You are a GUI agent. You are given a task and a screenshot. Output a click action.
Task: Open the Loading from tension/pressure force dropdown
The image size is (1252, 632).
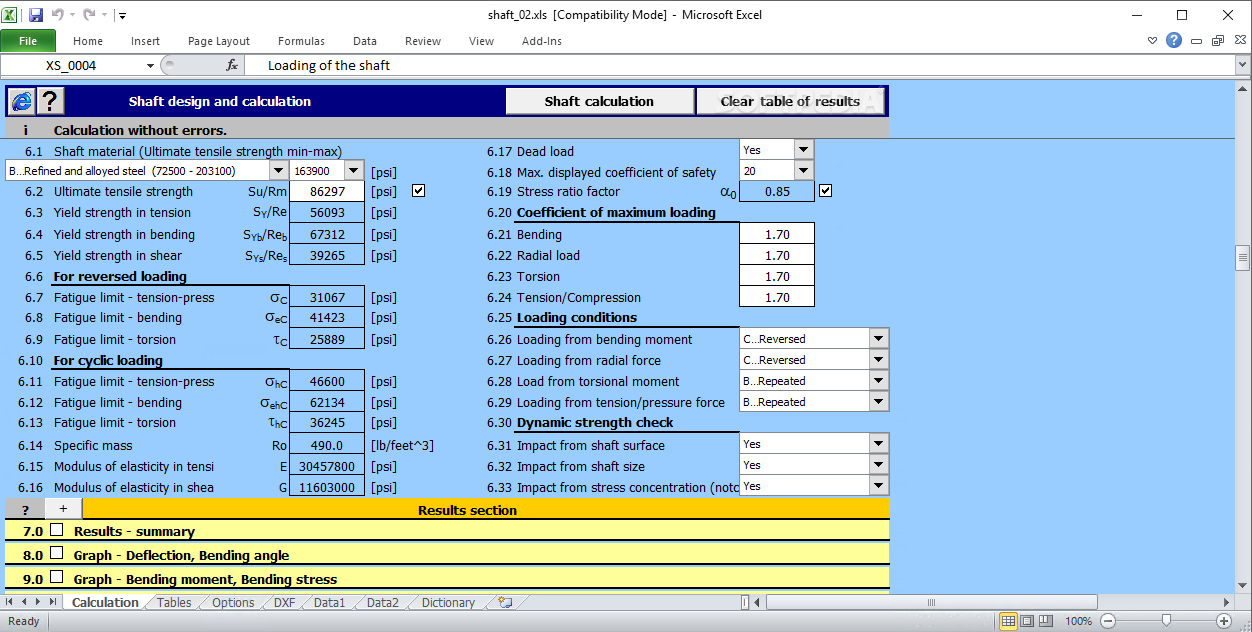coord(879,402)
